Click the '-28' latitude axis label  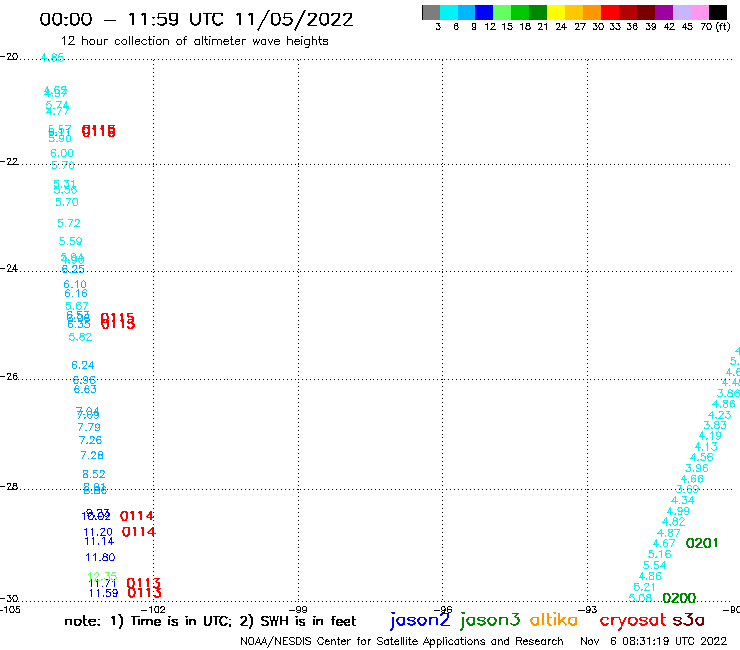(9, 486)
